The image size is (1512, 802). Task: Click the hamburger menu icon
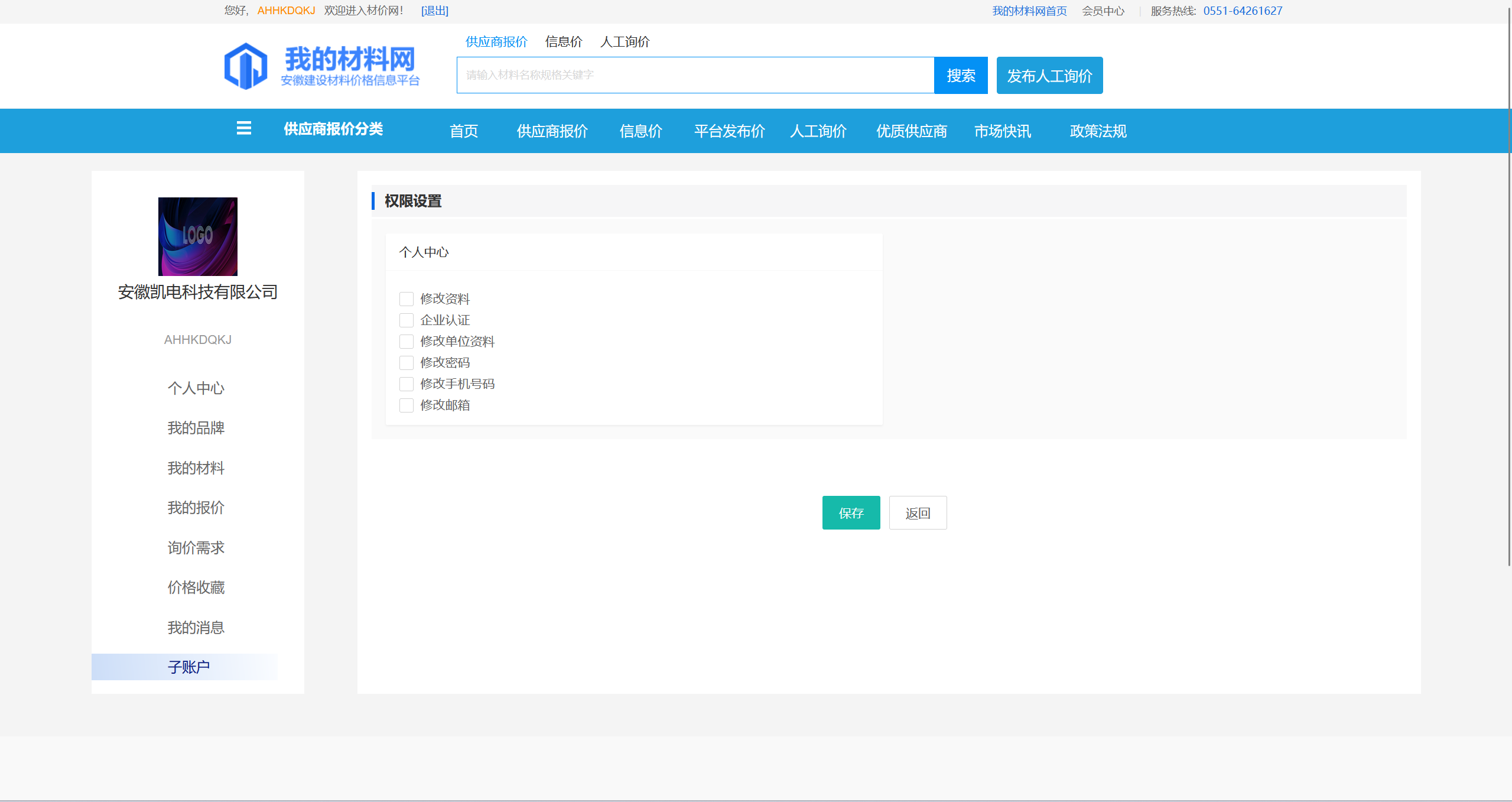[x=243, y=128]
